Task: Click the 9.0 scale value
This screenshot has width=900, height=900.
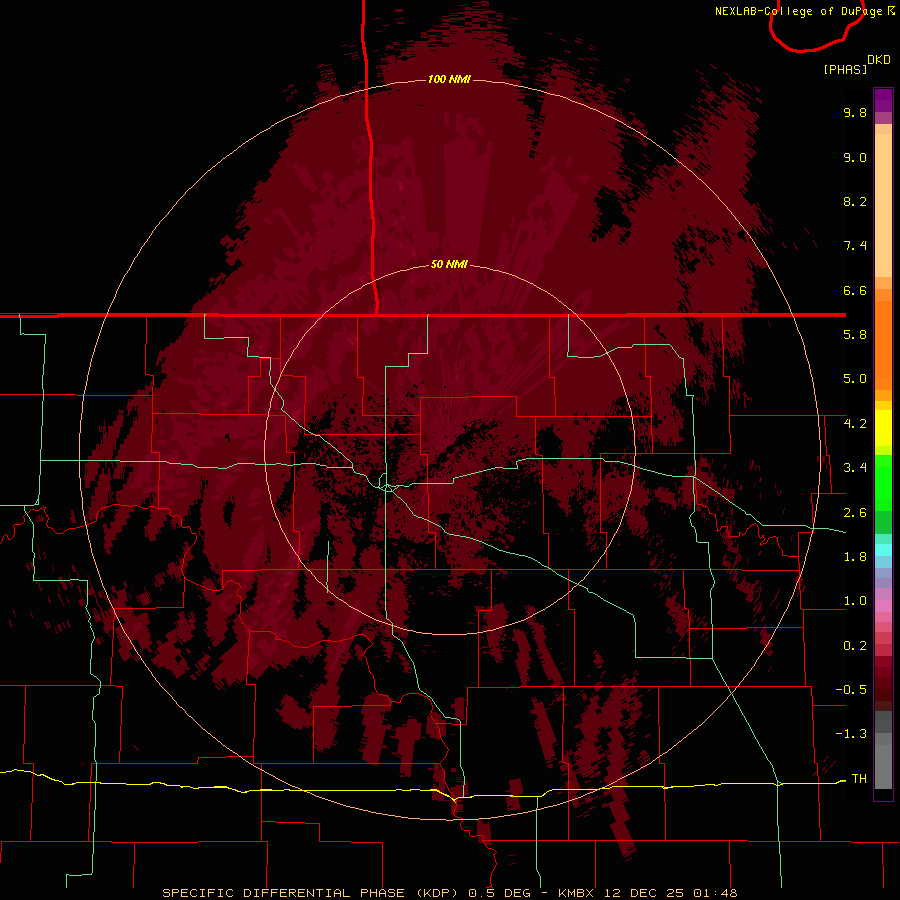Action: (855, 157)
